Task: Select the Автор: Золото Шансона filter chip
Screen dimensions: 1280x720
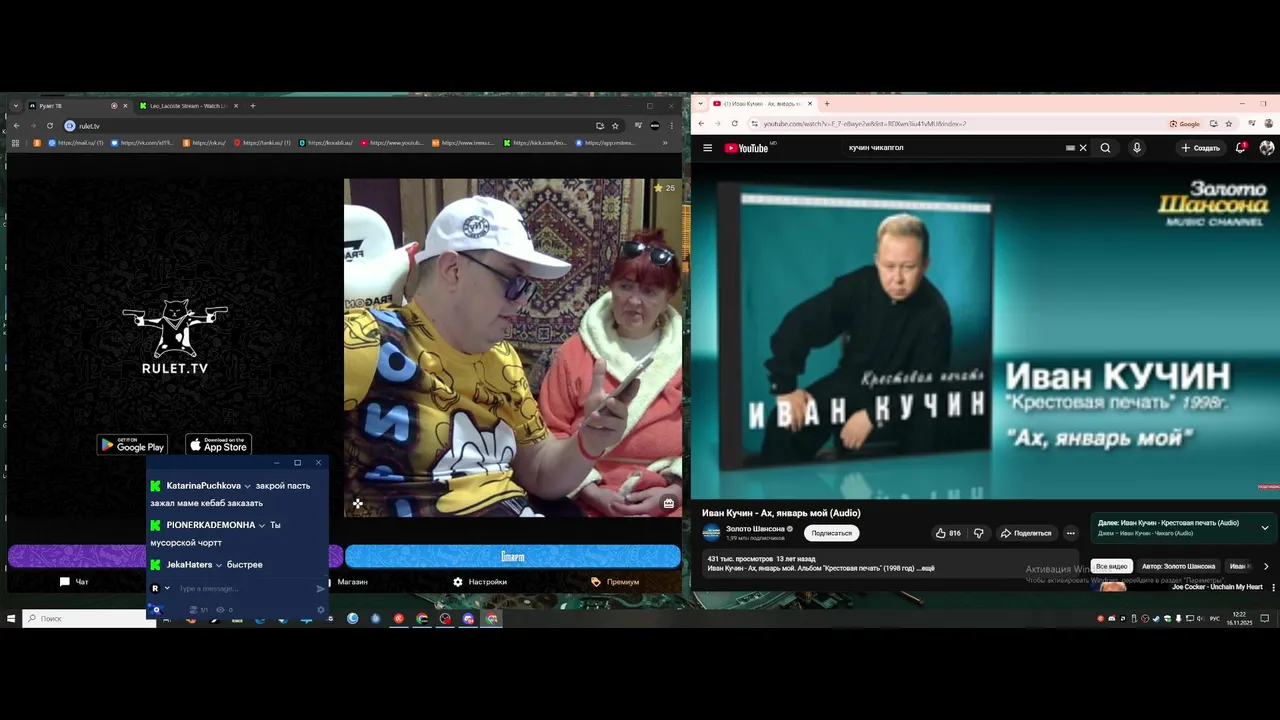Action: pyautogui.click(x=1178, y=566)
